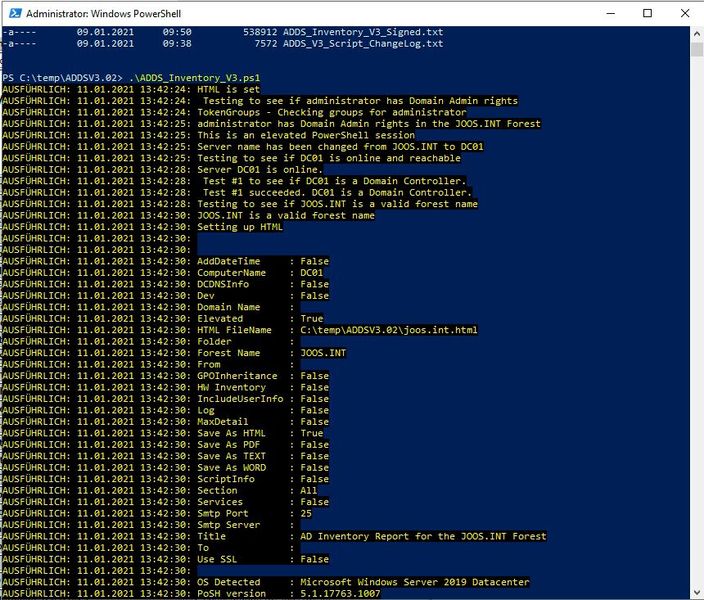The width and height of the screenshot is (704, 600).
Task: Click 'TokenGroups - Checking groups for administrator'
Action: 332,112
